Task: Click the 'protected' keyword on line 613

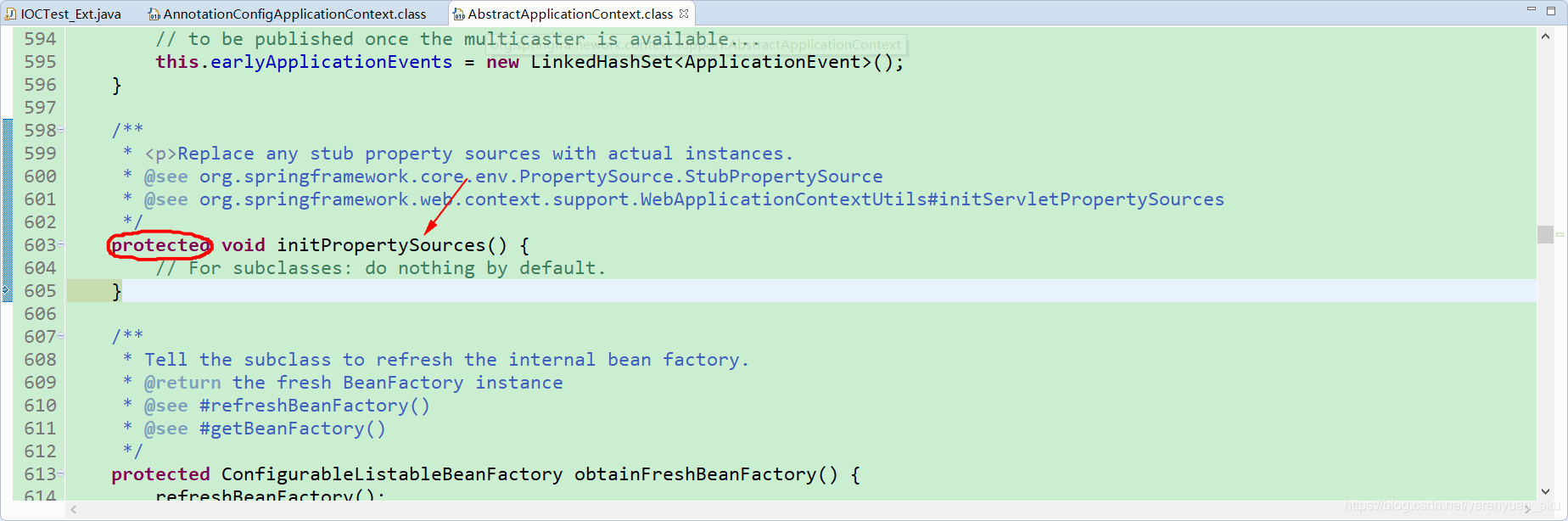Action: [x=160, y=474]
